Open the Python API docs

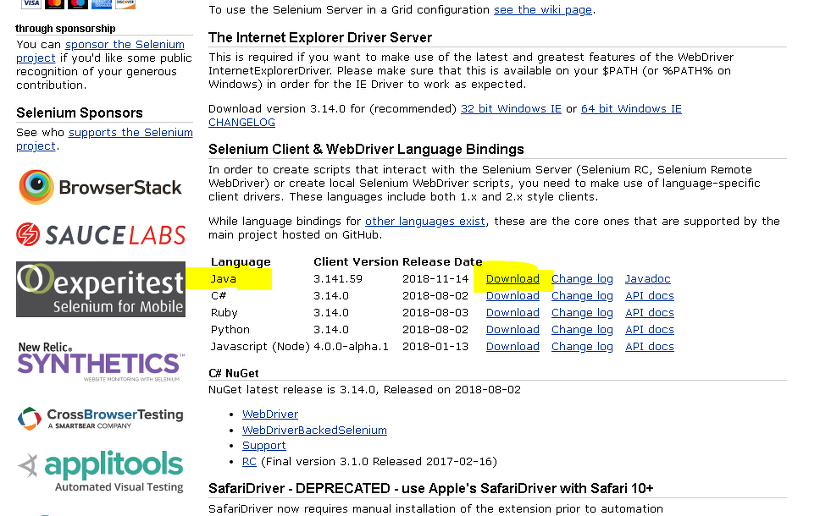pos(650,329)
